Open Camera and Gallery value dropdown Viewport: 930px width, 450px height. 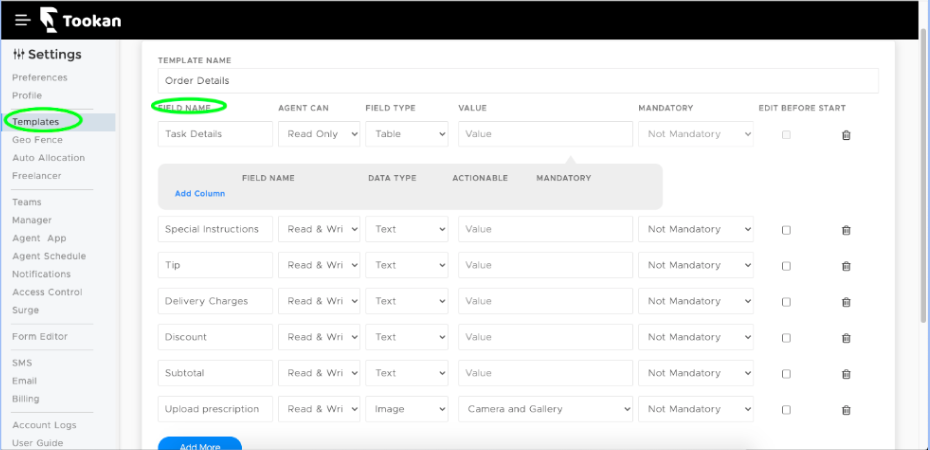tap(546, 408)
